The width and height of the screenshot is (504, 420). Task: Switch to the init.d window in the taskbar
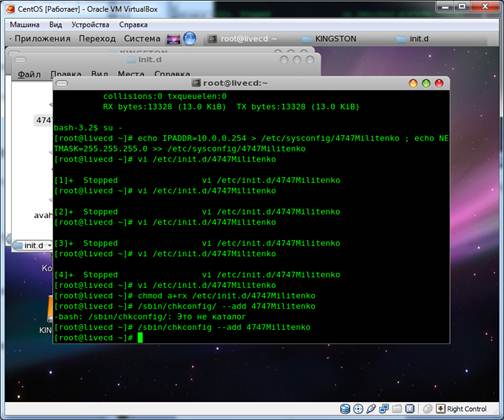tap(412, 39)
